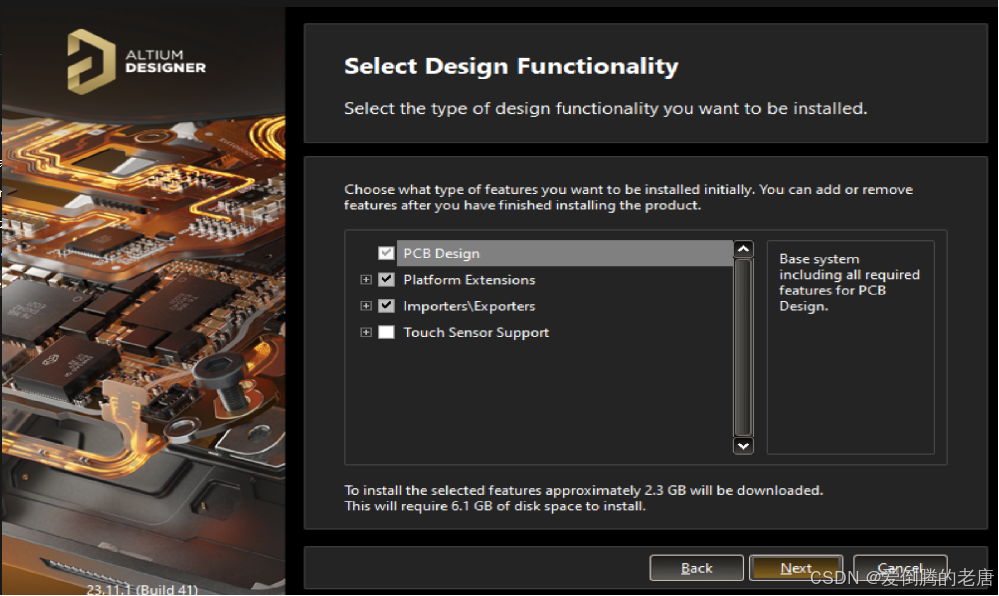Uncheck the Importers\Exporters checkbox
The width and height of the screenshot is (999, 596).
386,305
